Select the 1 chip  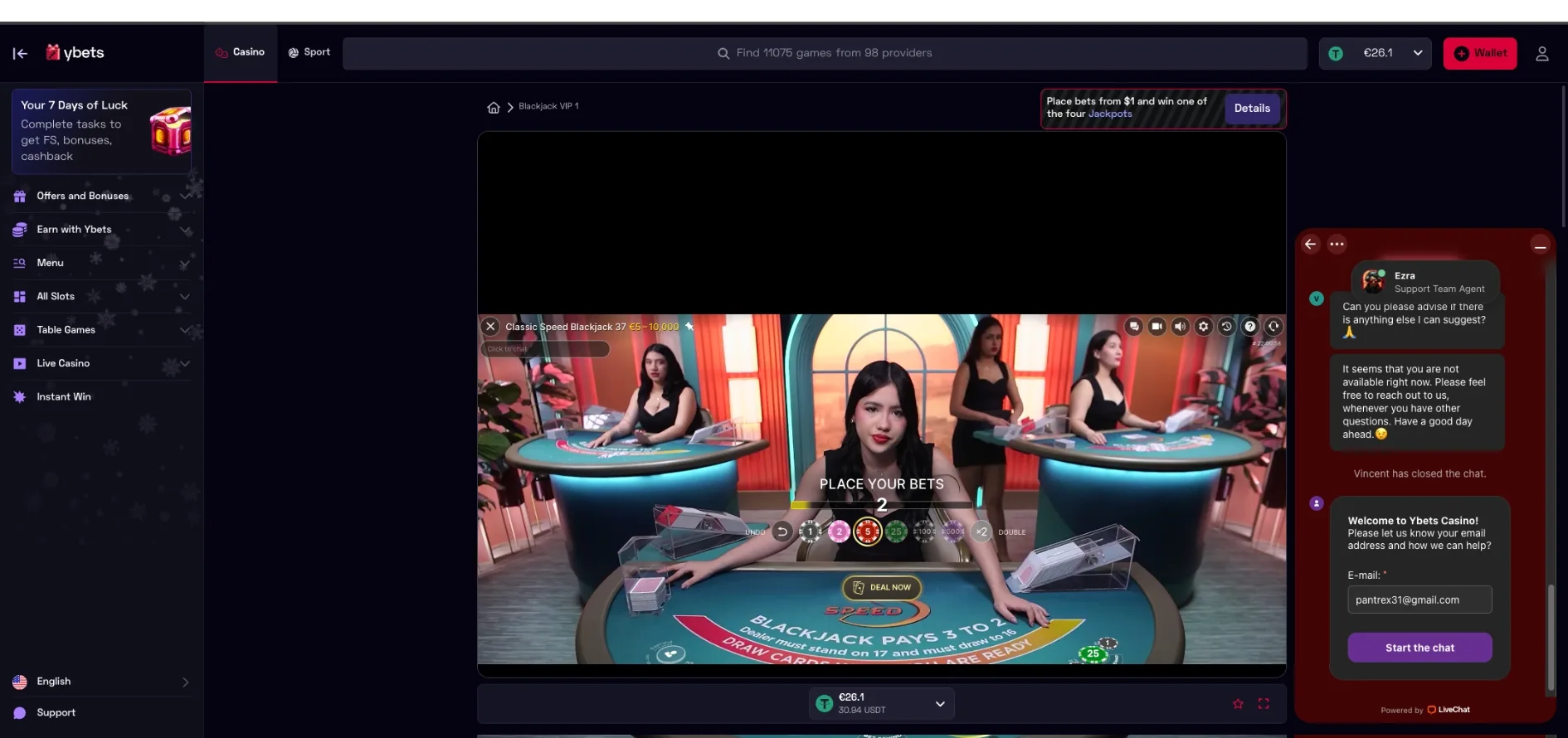[810, 532]
